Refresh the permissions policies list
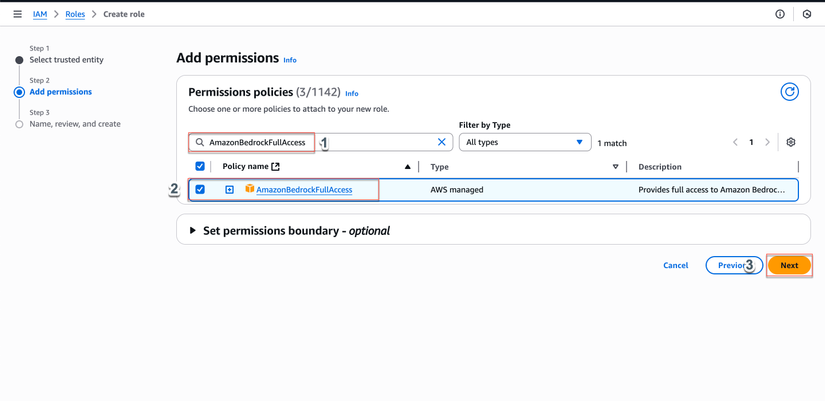 [x=789, y=92]
